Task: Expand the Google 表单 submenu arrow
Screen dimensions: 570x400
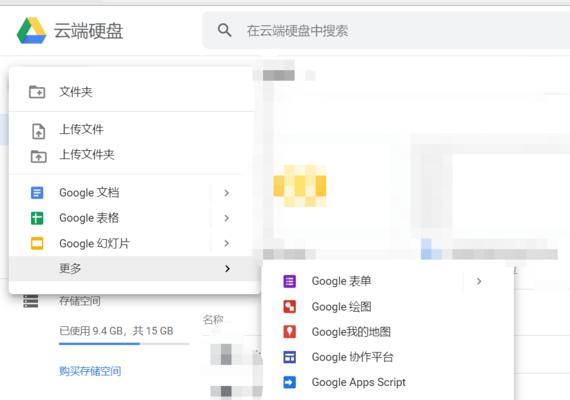Action: 479,281
